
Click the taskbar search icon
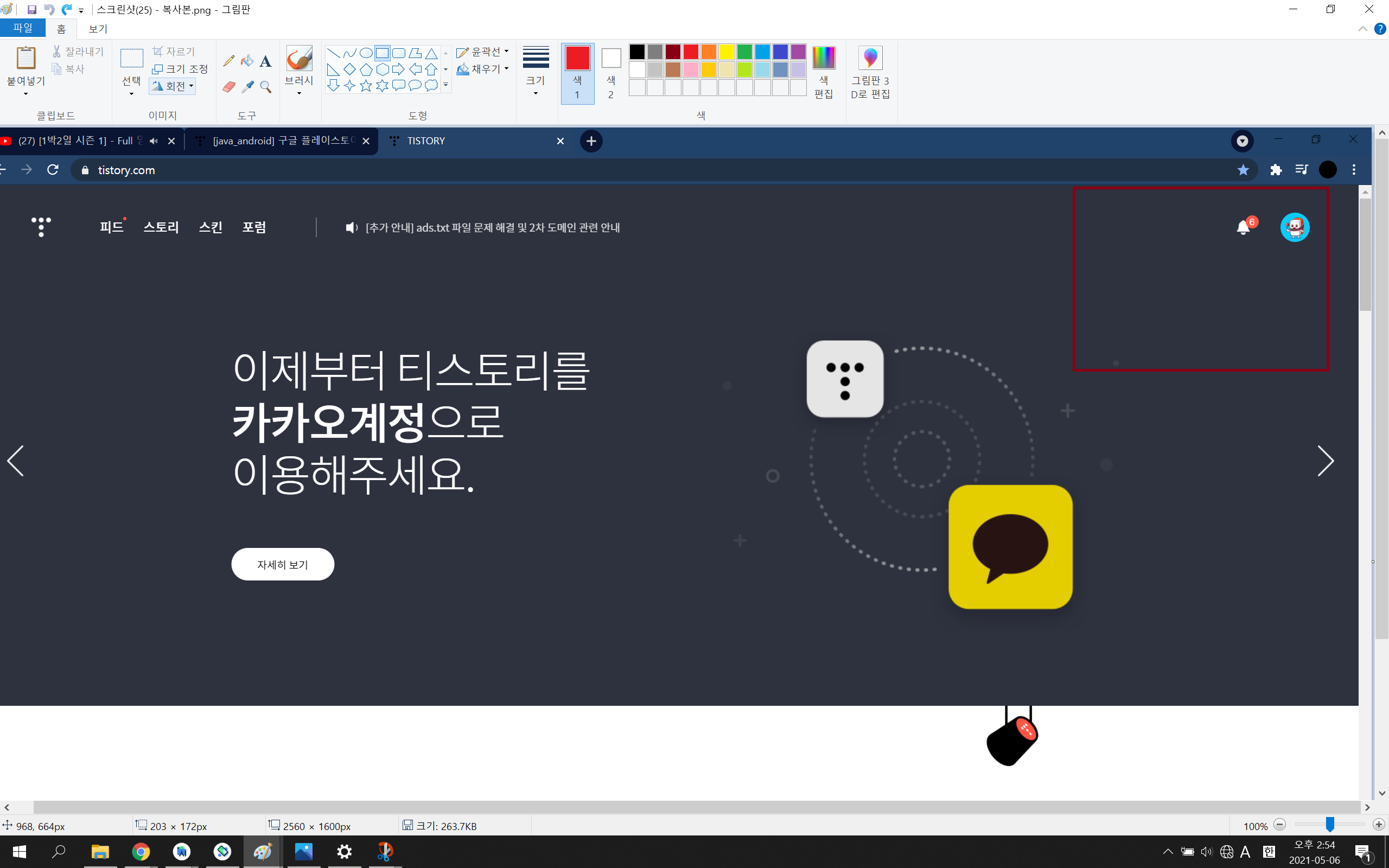[x=59, y=851]
